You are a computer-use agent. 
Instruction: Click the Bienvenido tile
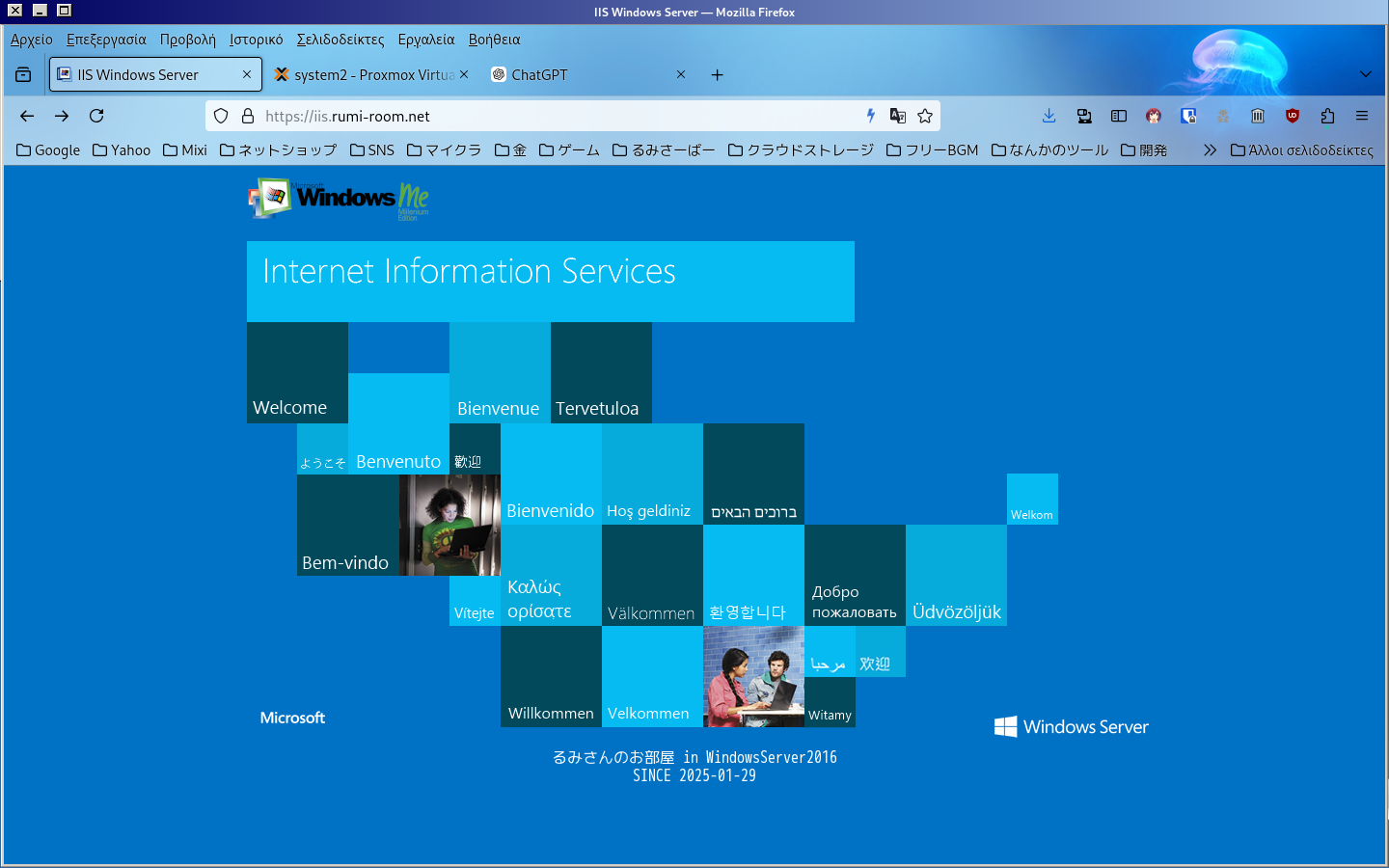tap(551, 474)
